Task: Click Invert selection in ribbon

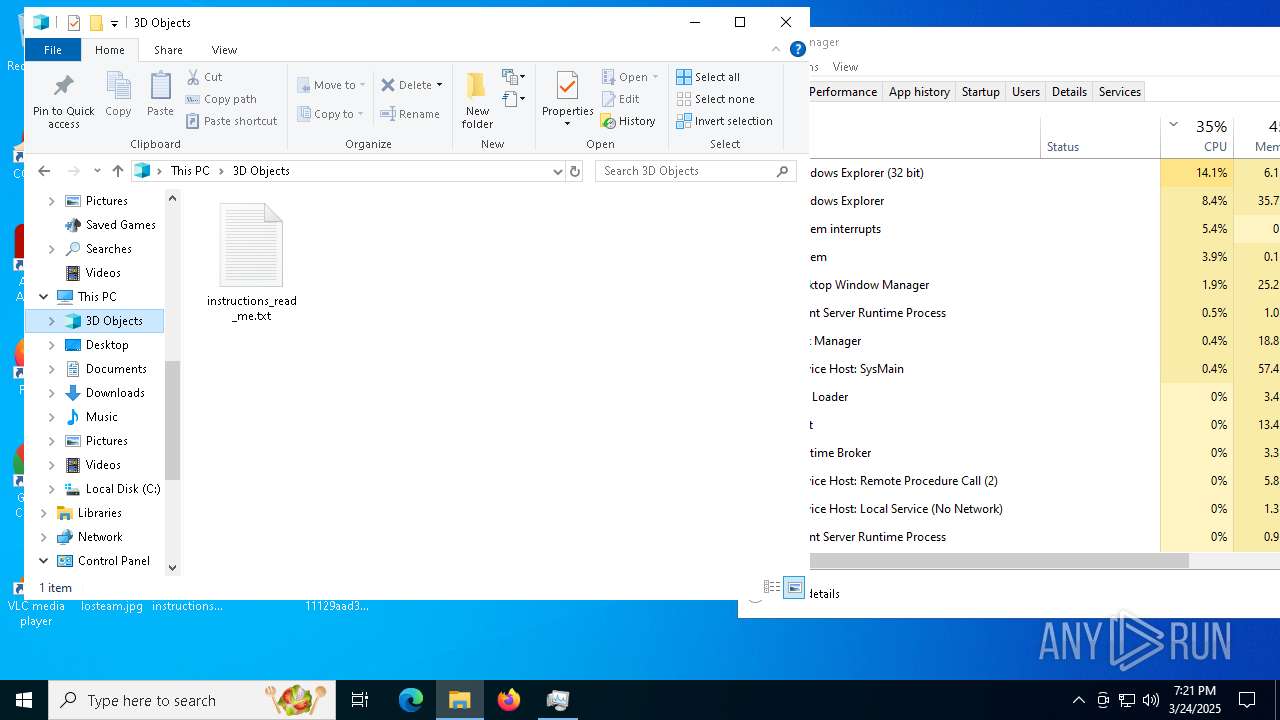Action: (724, 121)
